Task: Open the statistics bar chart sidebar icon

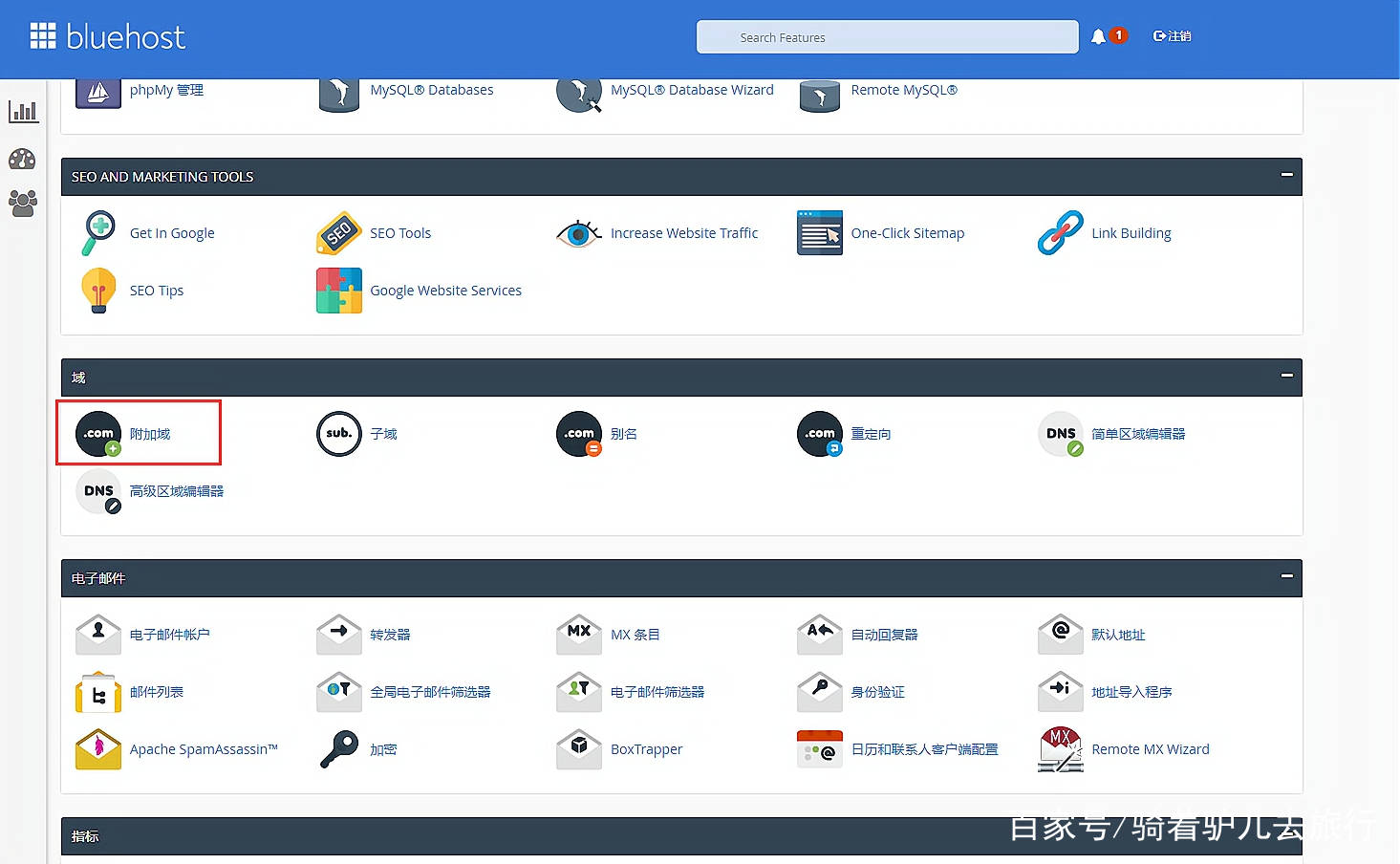Action: [24, 111]
